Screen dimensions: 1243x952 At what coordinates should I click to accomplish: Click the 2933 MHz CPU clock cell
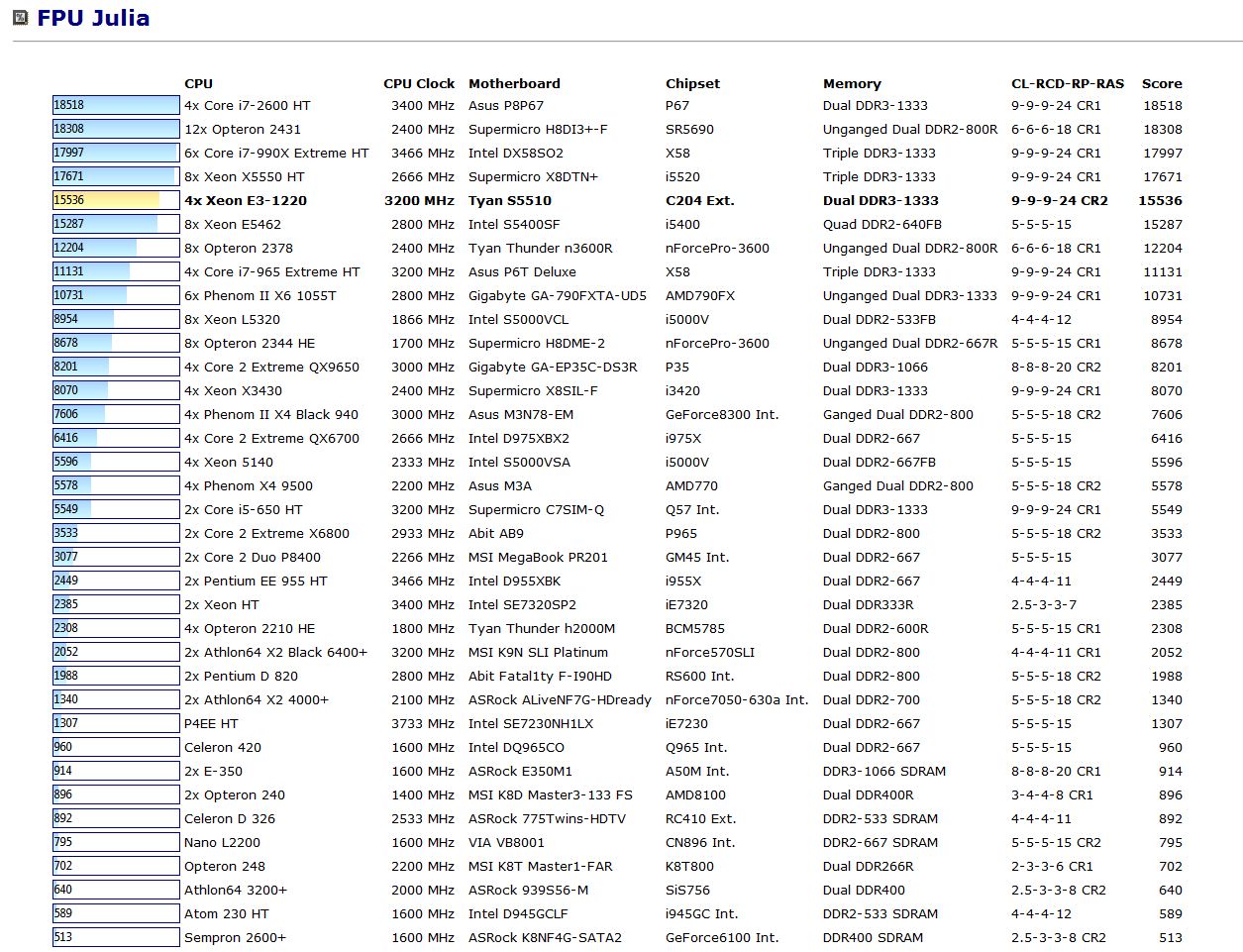click(x=423, y=533)
